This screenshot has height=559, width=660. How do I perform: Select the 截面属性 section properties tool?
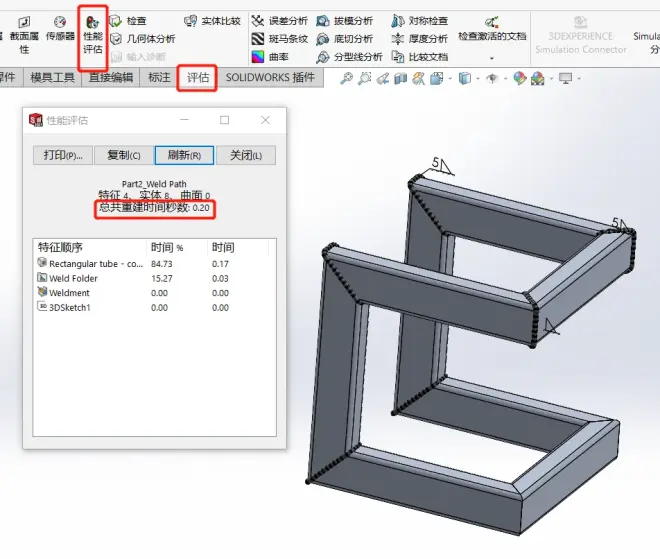pos(24,33)
